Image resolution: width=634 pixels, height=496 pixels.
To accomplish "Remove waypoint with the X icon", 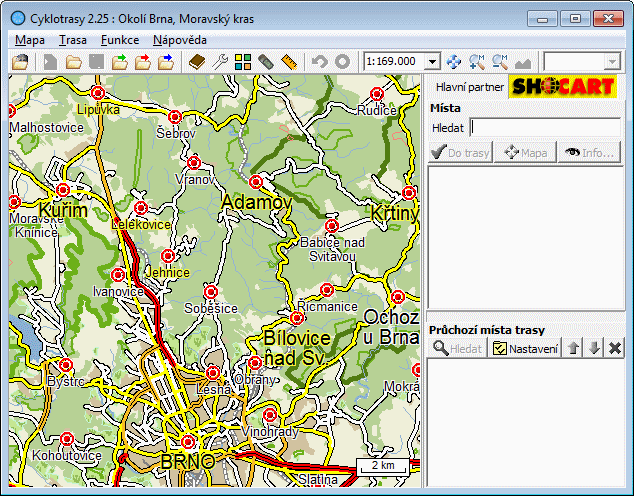I will click(615, 348).
